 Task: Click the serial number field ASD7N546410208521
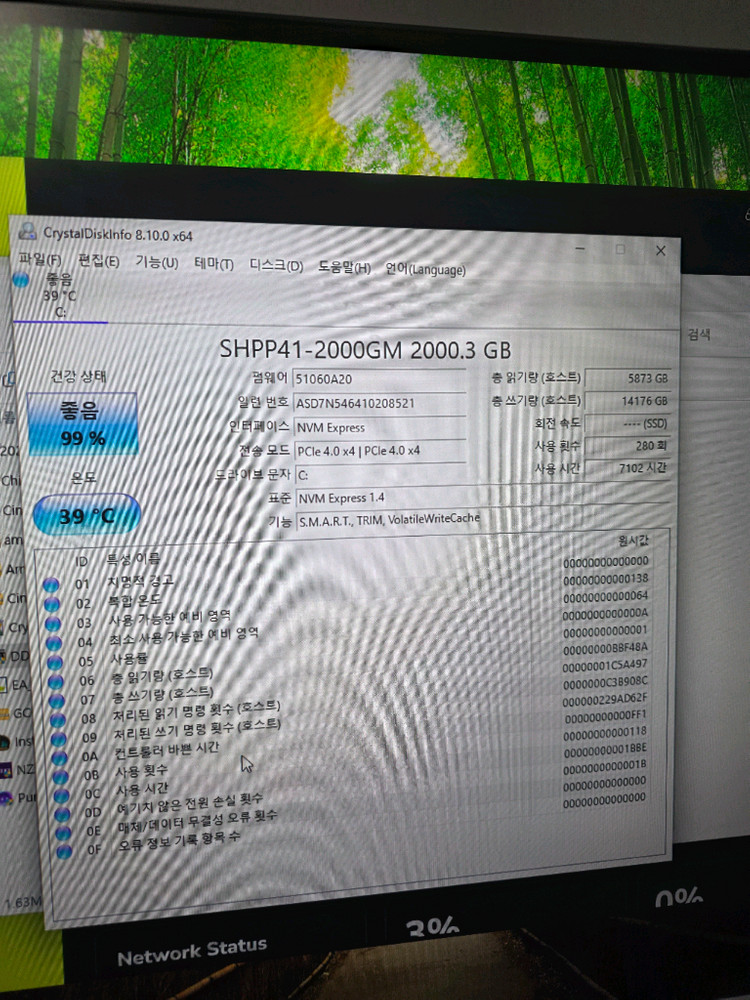click(x=379, y=403)
